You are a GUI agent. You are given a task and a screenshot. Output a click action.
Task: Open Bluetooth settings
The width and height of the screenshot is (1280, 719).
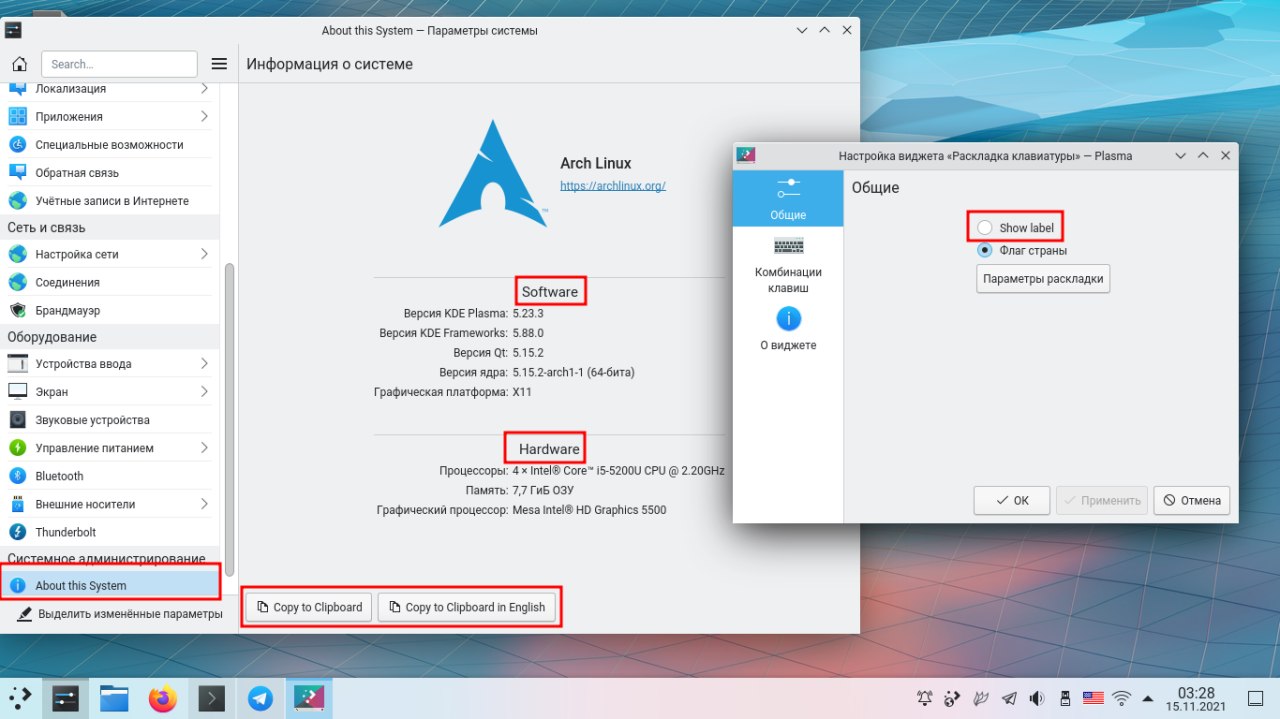109,476
